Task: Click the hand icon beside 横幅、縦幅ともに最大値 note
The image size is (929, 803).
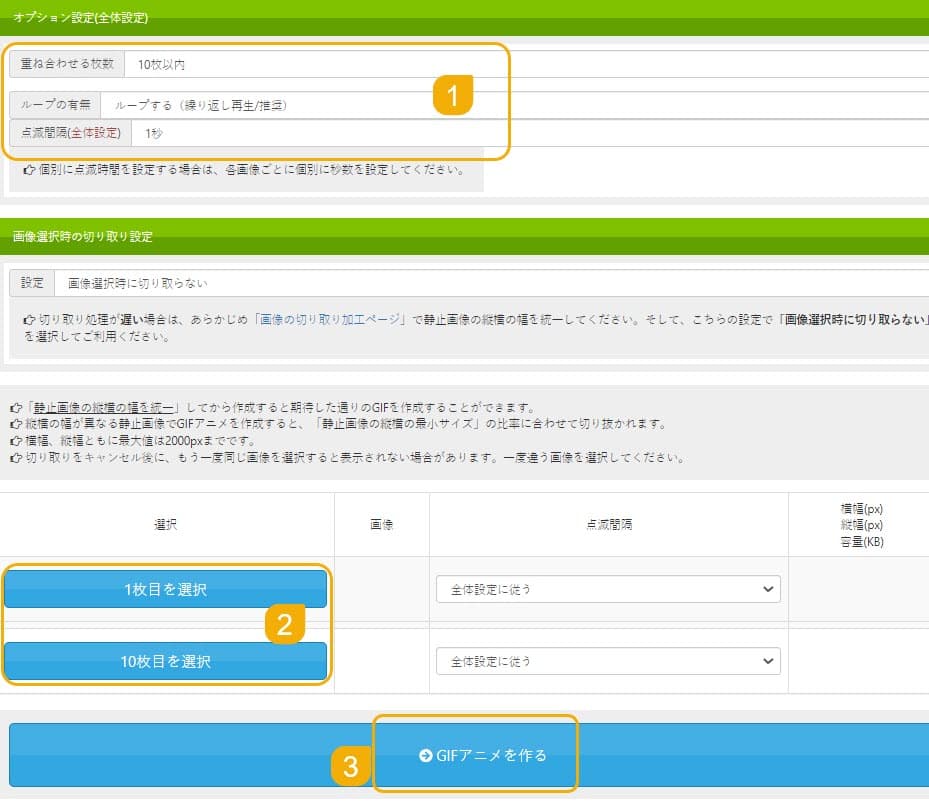Action: (x=15, y=441)
